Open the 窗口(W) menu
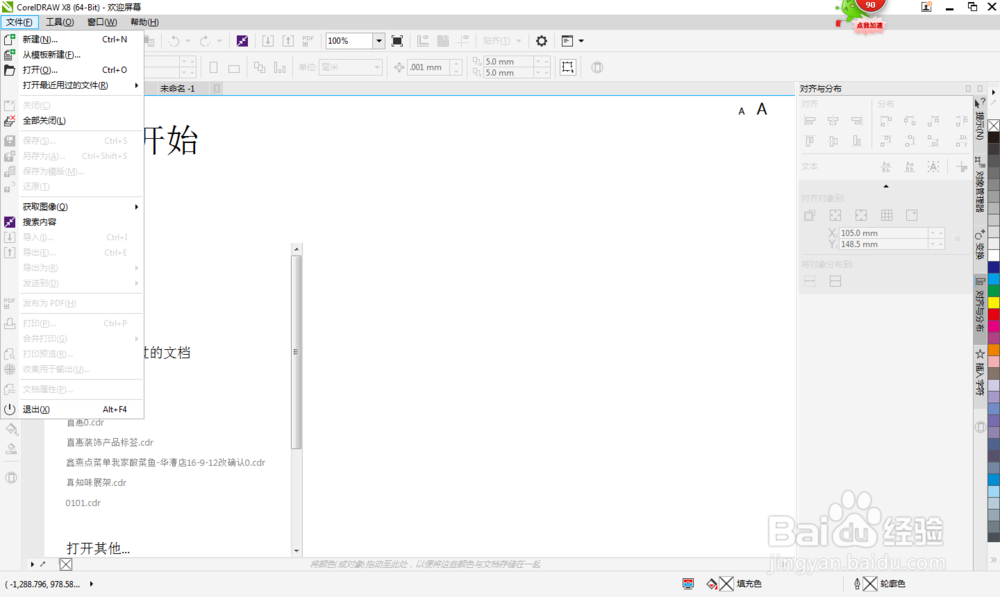1000x597 pixels. coord(102,22)
